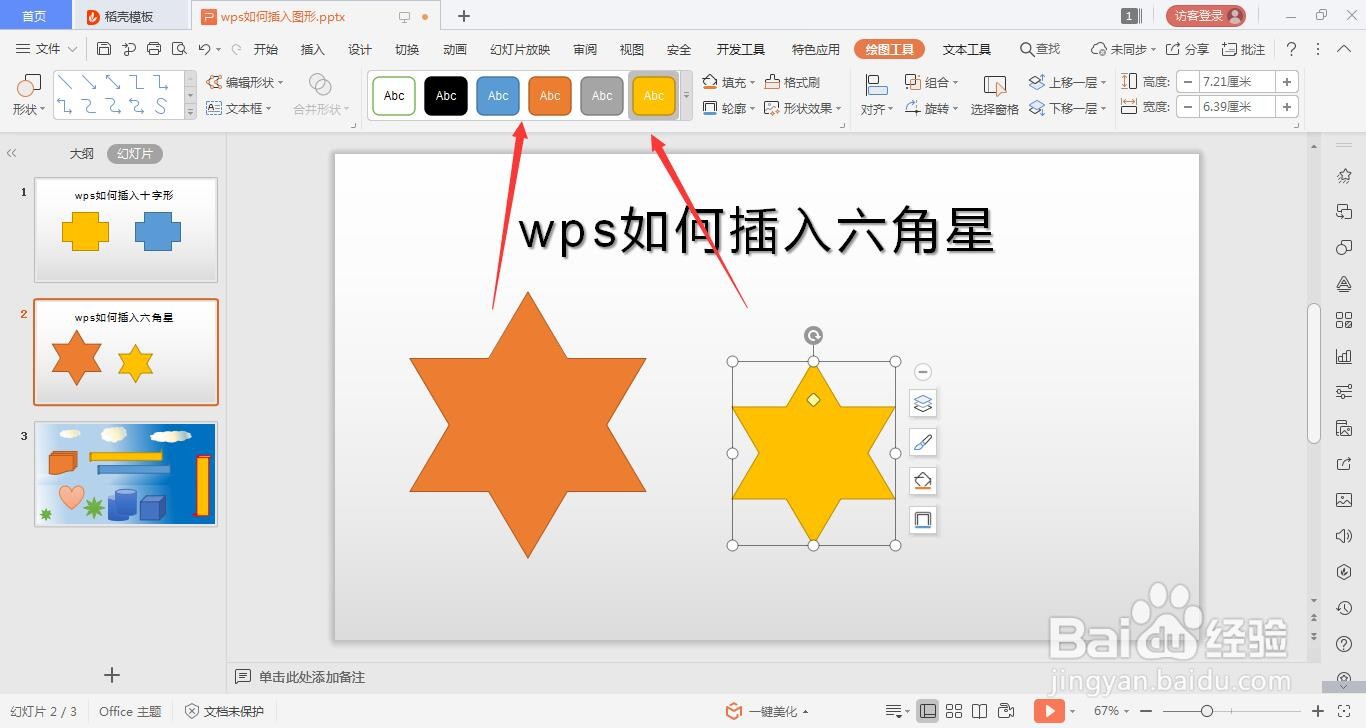The height and width of the screenshot is (728, 1366).
Task: Click the outline icon beside the yellow star
Action: (x=923, y=520)
